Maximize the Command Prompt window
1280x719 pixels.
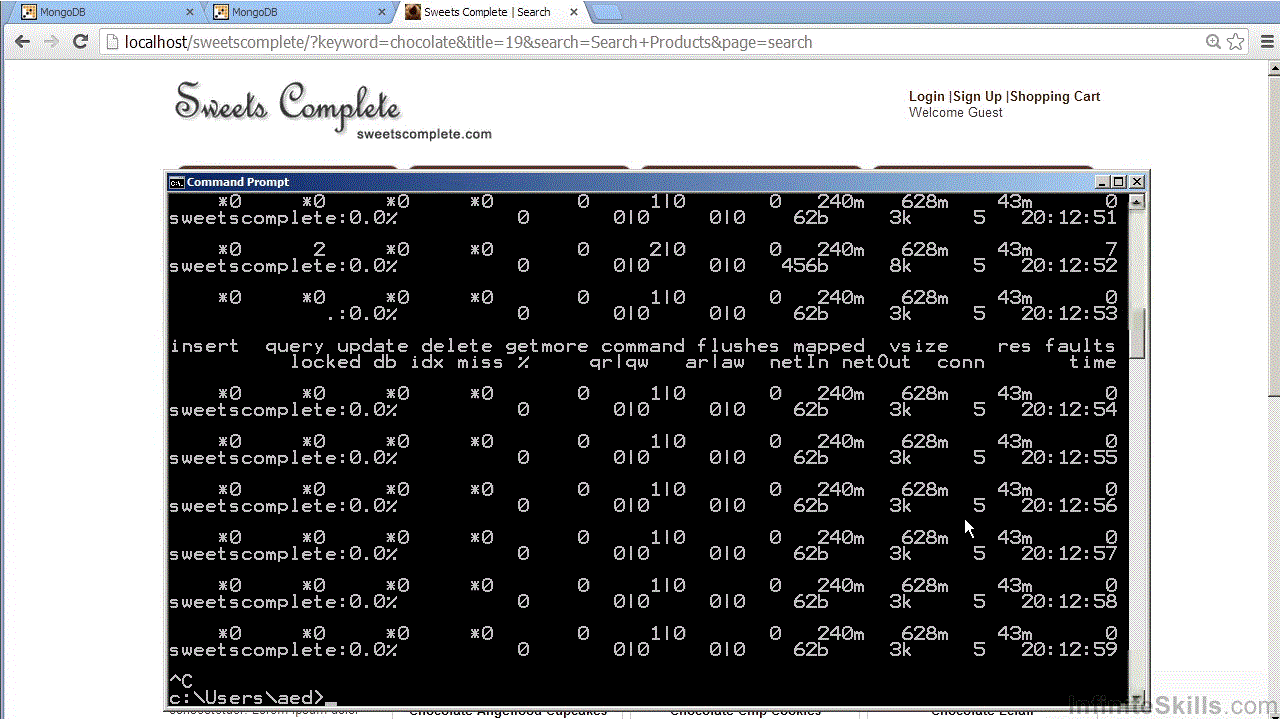(x=1118, y=182)
